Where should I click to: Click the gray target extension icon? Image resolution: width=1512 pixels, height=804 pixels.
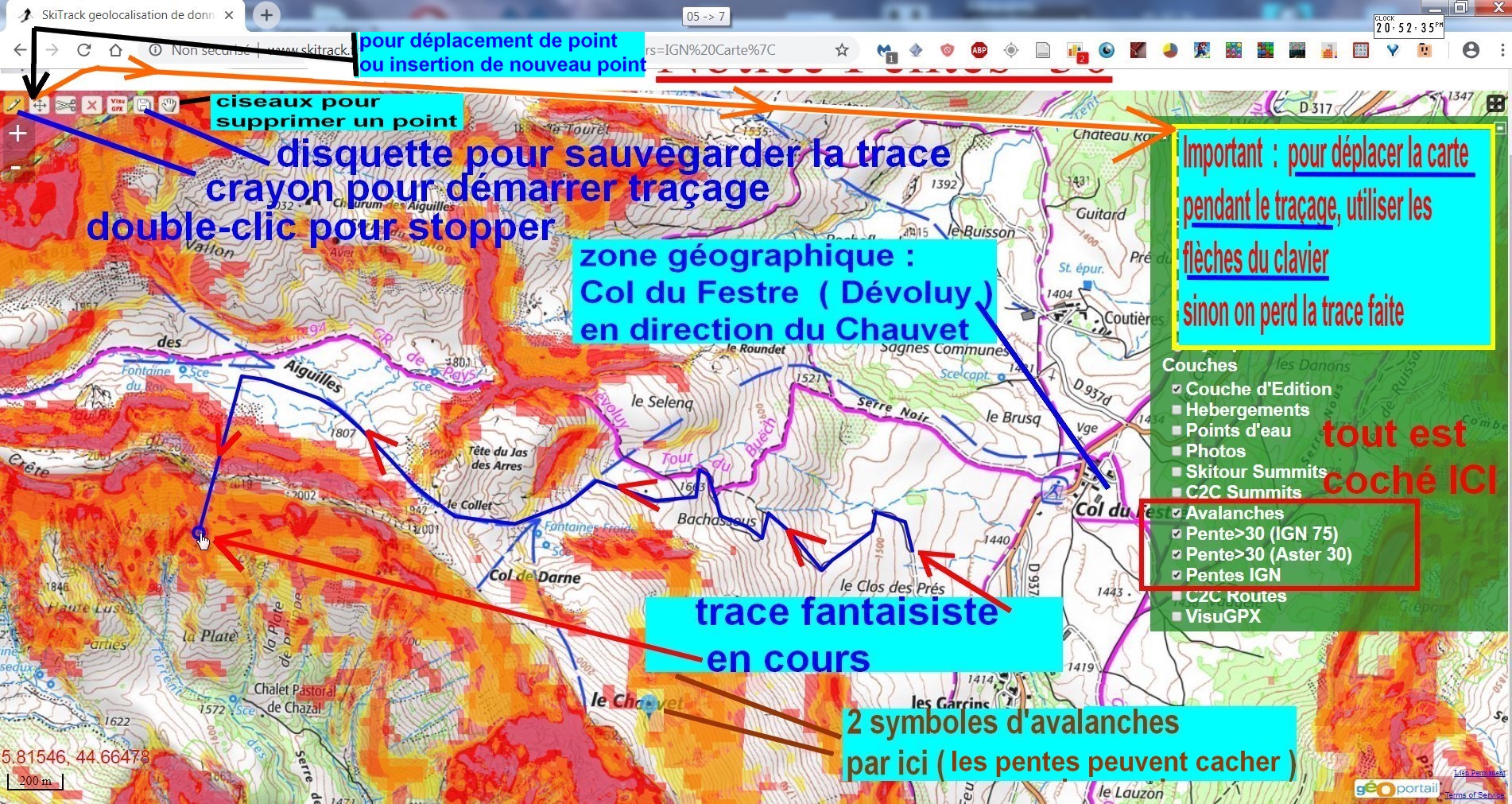1011,50
